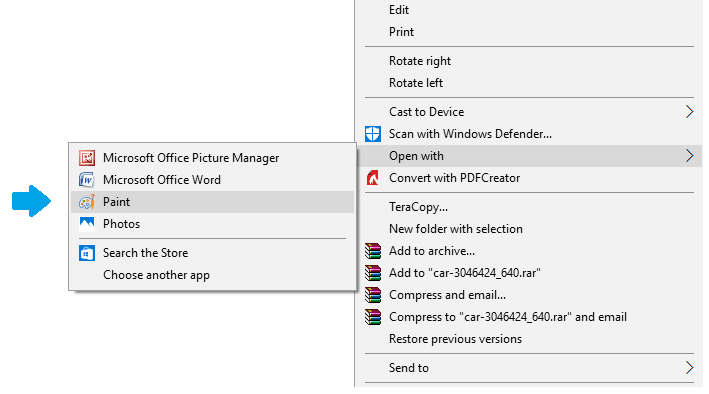Expand the Open with submenu arrow

tap(689, 156)
